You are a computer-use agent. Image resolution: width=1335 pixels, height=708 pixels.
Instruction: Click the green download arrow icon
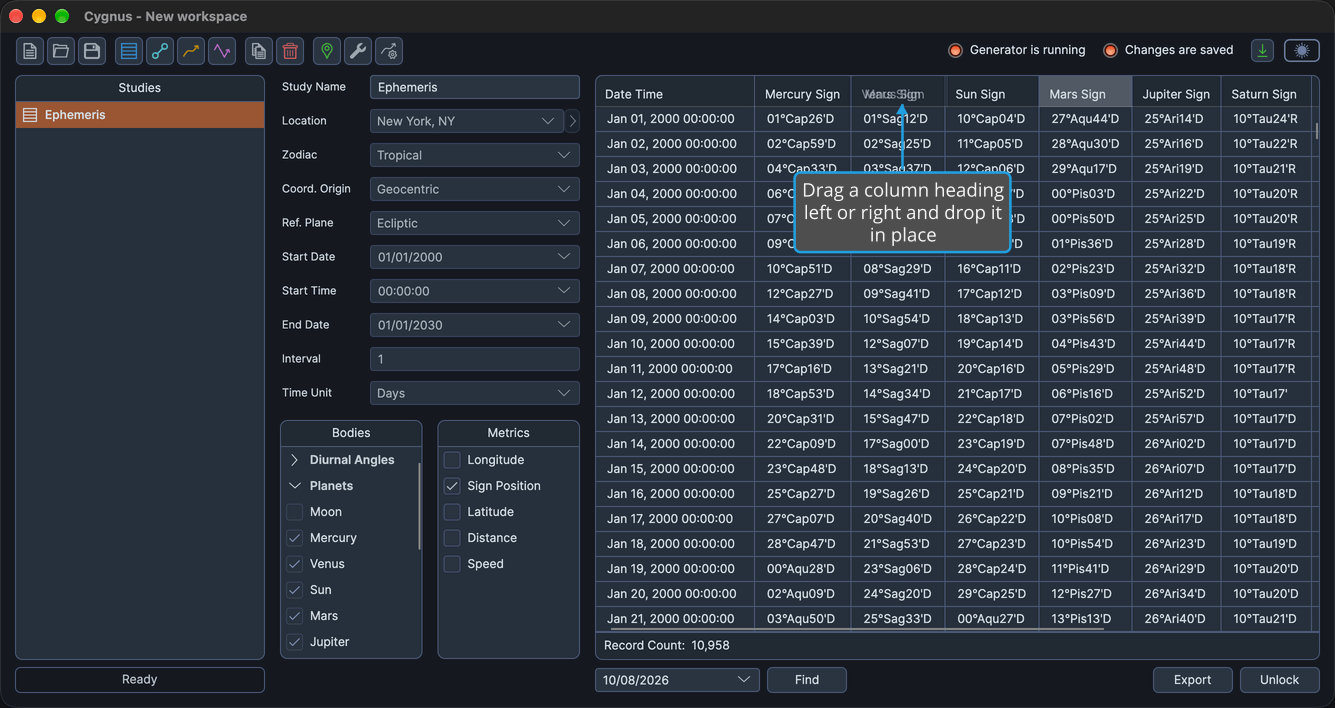1263,50
